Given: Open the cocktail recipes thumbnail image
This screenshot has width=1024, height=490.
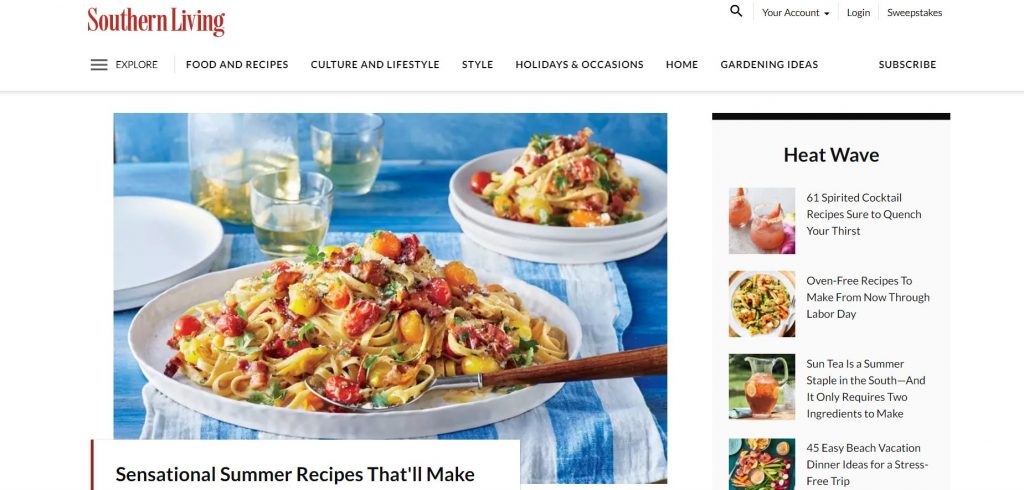Looking at the screenshot, I should [x=762, y=221].
